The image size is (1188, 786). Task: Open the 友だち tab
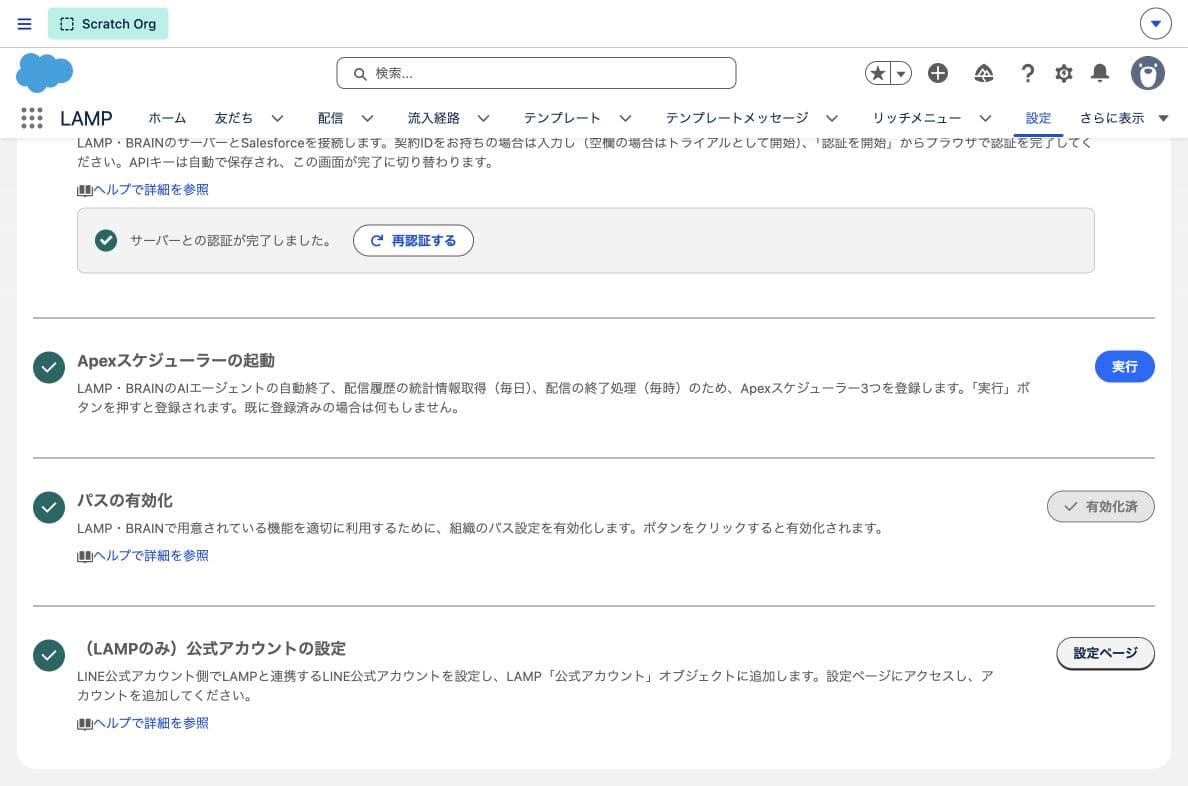[233, 118]
